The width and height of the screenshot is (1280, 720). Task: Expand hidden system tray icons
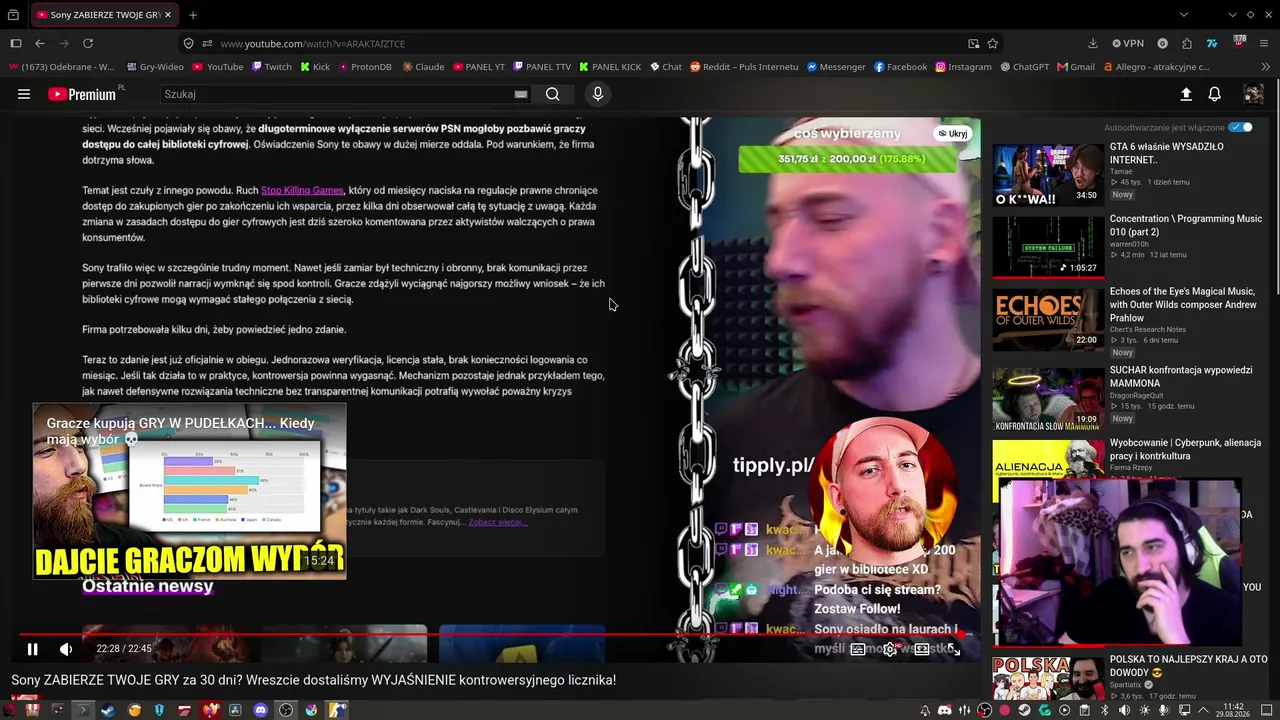click(x=1205, y=710)
